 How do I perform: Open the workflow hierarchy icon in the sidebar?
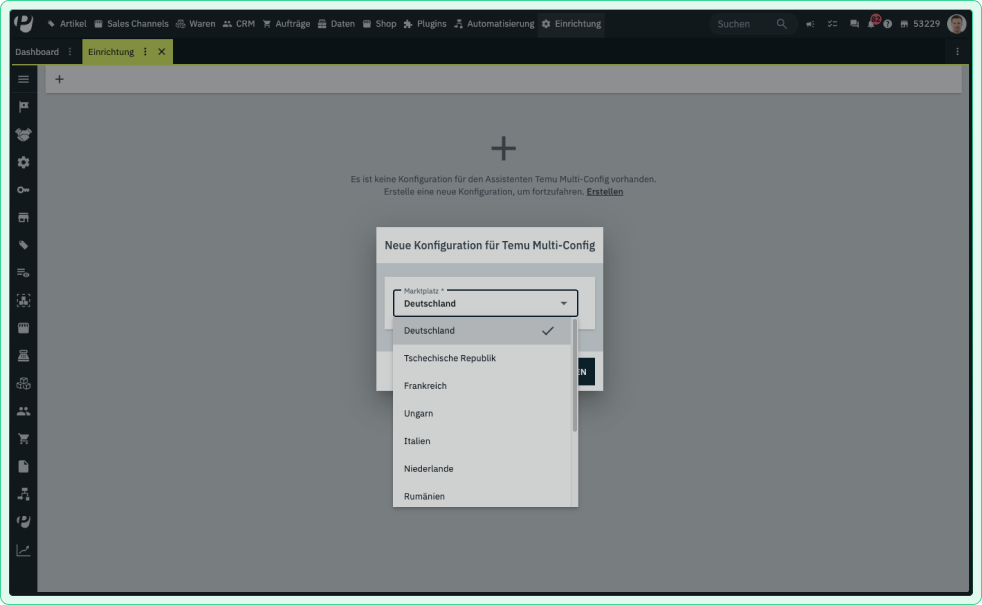pos(23,494)
